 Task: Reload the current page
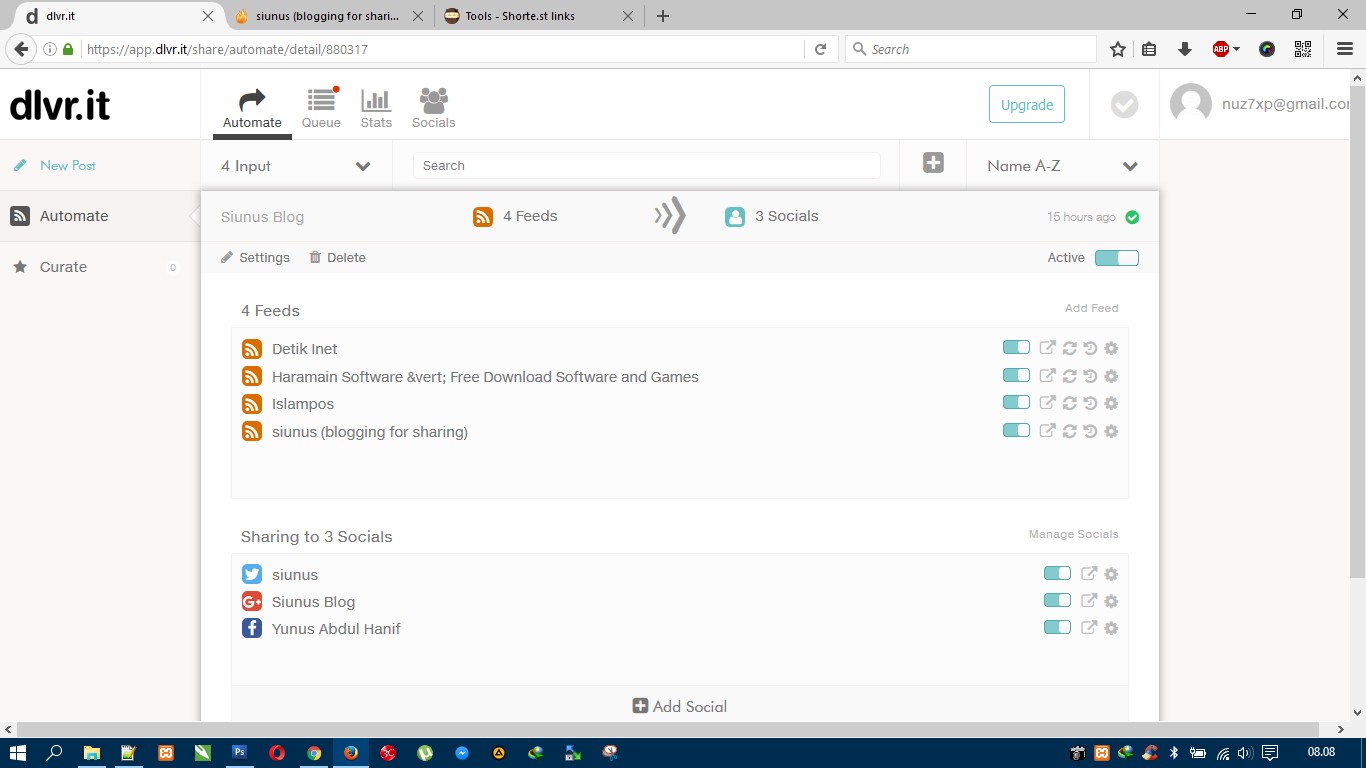[821, 49]
